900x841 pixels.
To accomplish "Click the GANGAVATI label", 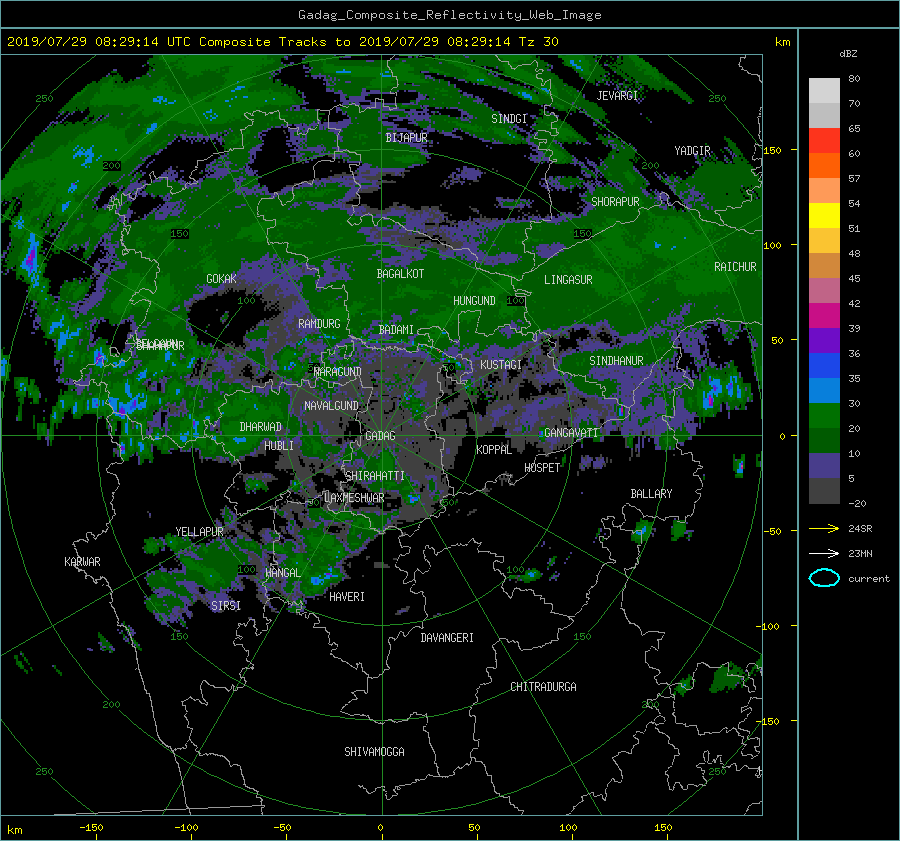I will pyautogui.click(x=571, y=433).
